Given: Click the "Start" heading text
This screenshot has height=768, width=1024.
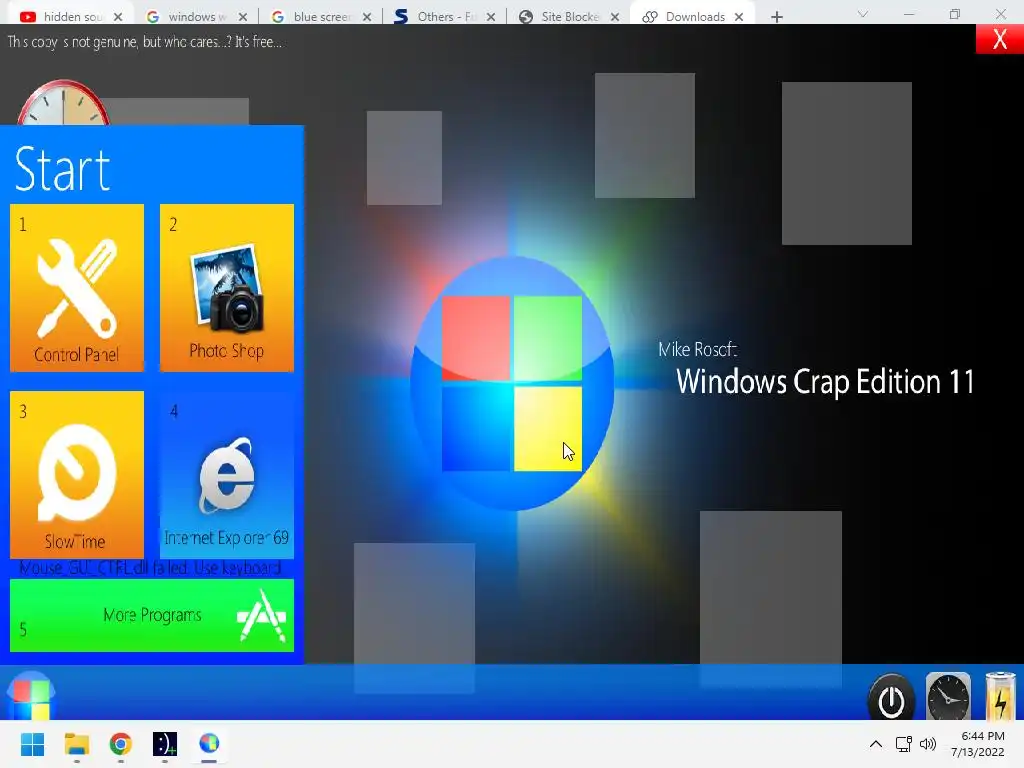Looking at the screenshot, I should 62,169.
